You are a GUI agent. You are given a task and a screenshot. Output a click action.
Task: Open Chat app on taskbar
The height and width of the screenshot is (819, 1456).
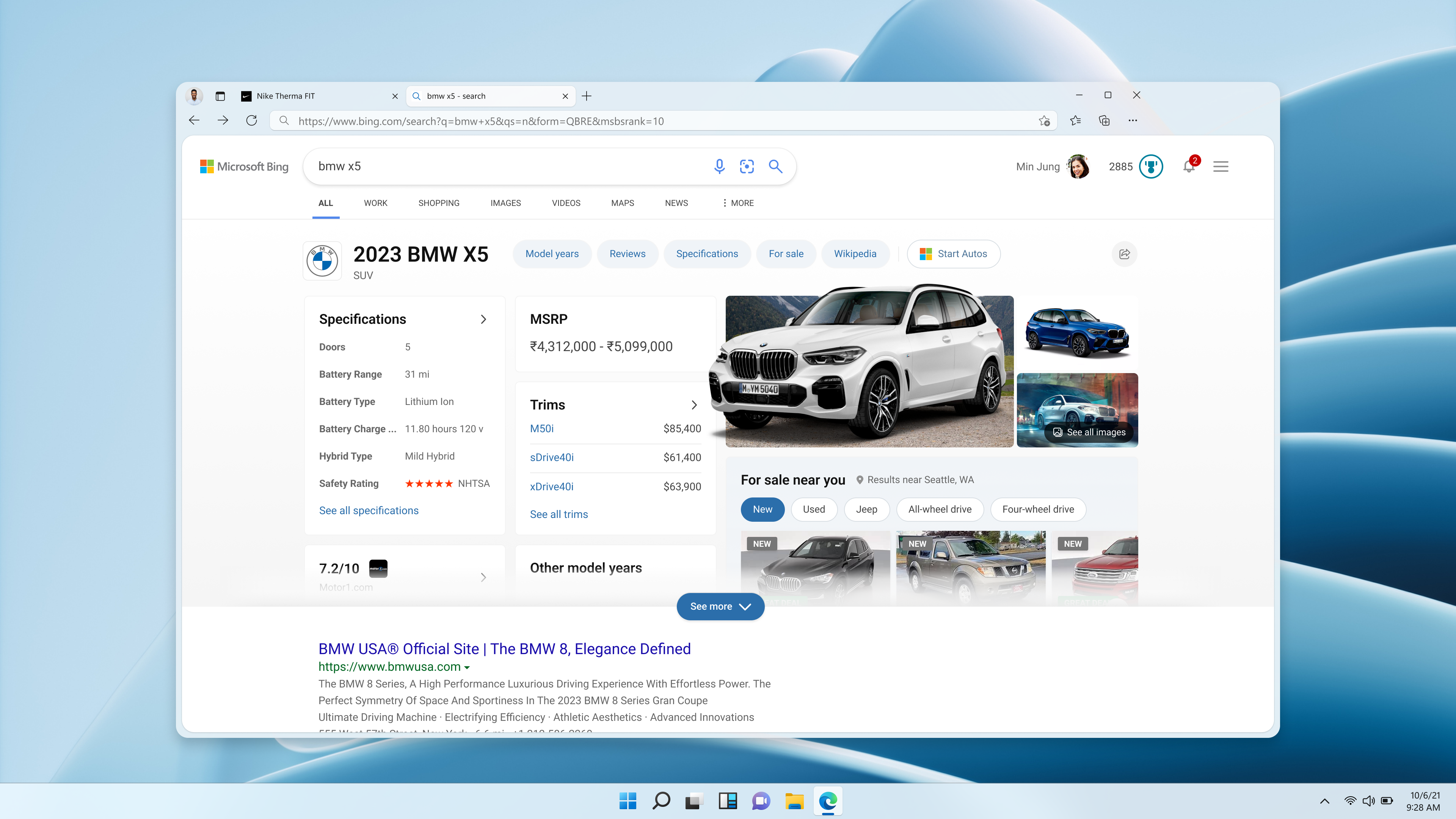761,800
